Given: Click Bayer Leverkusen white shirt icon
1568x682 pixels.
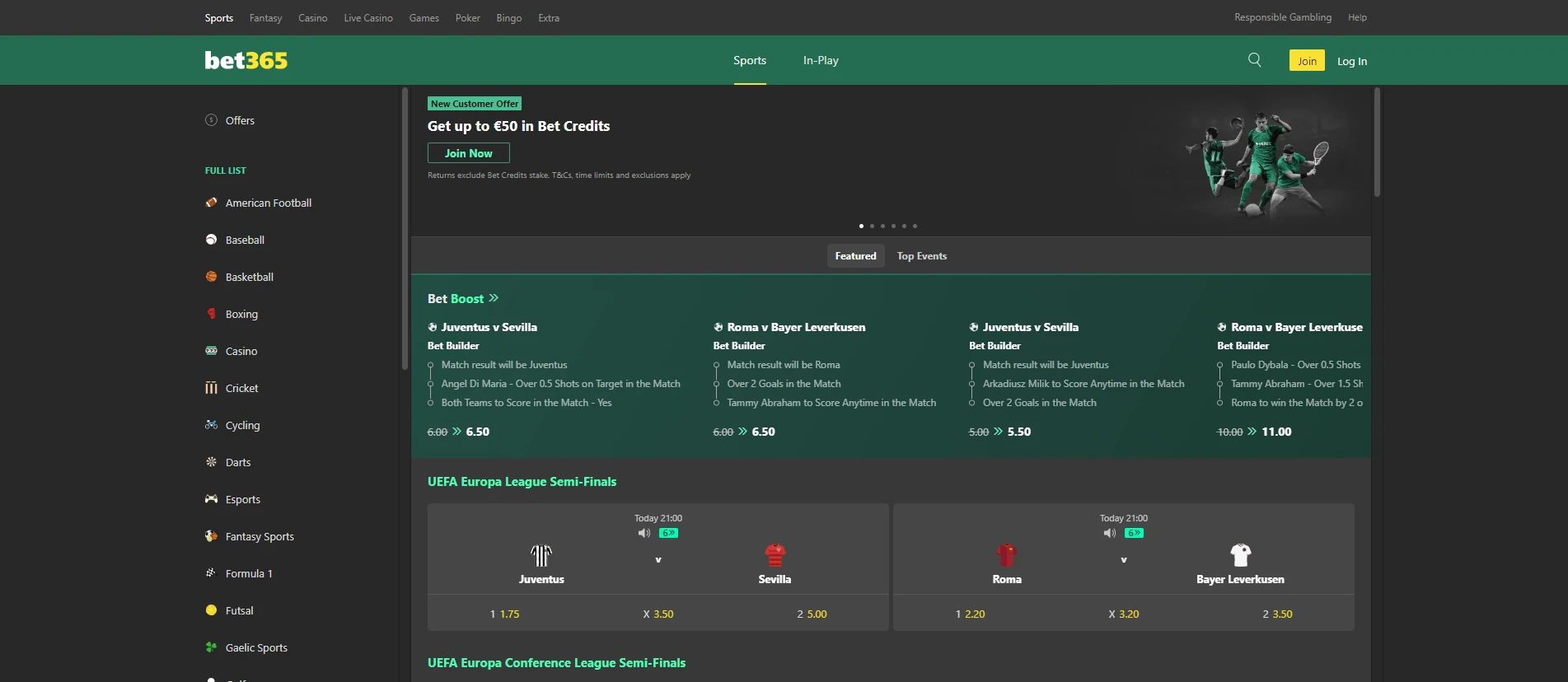Looking at the screenshot, I should [1240, 555].
